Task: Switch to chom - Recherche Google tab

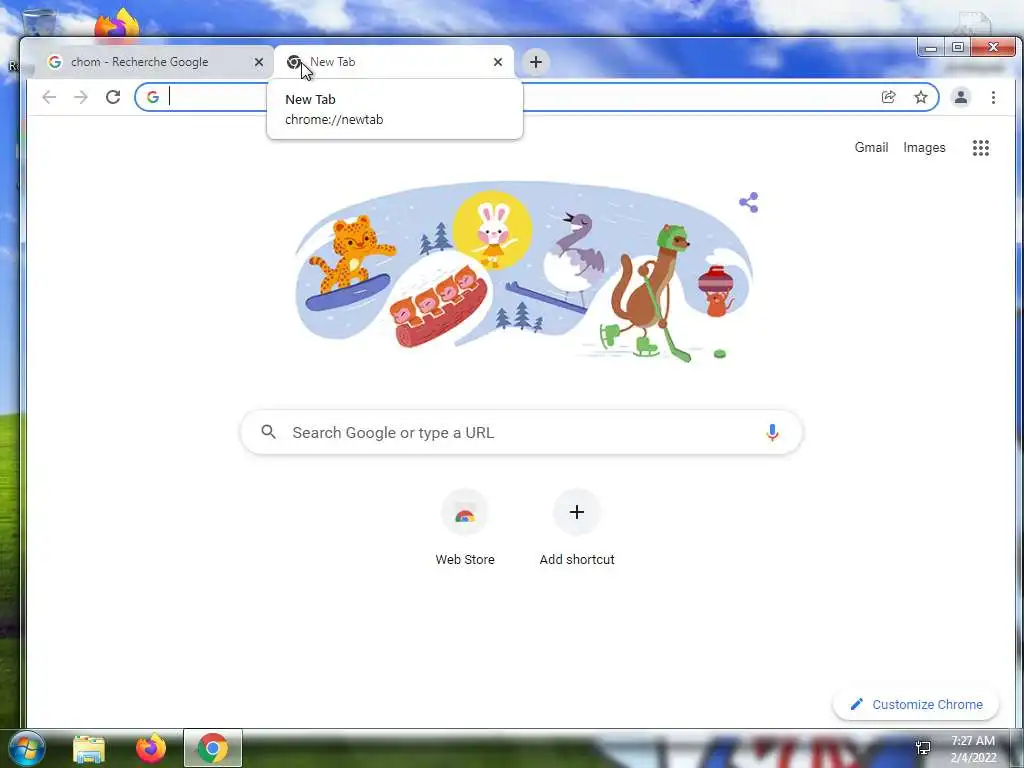Action: click(x=153, y=62)
